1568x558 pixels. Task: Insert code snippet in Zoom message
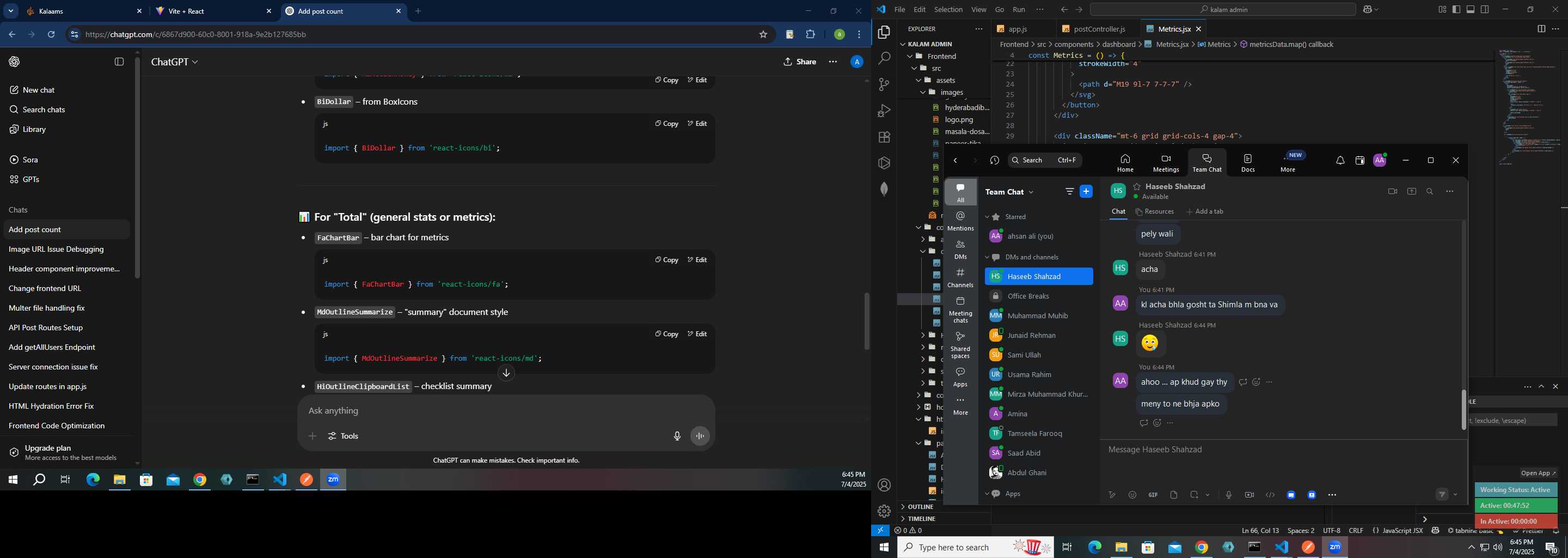1270,495
